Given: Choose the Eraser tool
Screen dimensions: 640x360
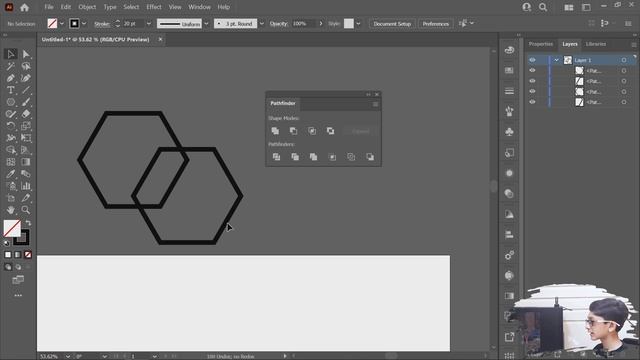Looking at the screenshot, I should (26, 114).
